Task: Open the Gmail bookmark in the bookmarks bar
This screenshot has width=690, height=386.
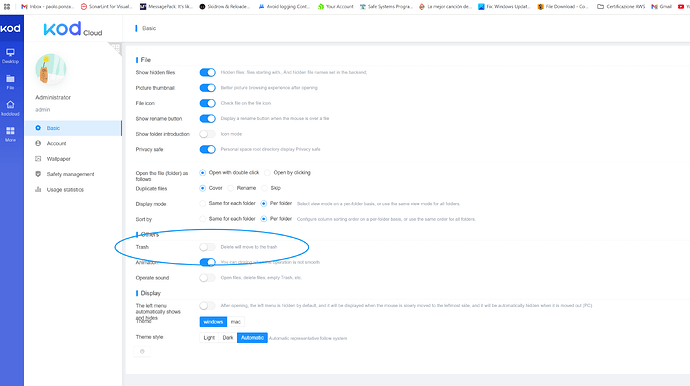Action: [x=662, y=7]
